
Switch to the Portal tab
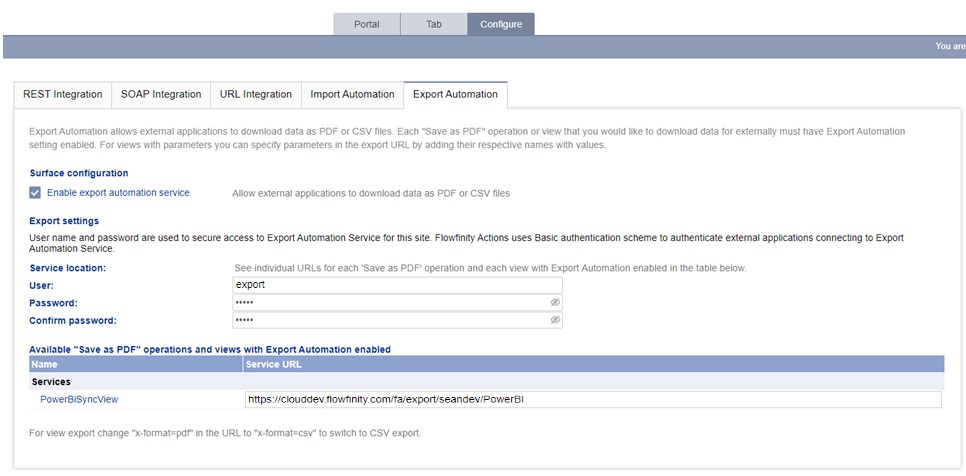click(x=366, y=24)
